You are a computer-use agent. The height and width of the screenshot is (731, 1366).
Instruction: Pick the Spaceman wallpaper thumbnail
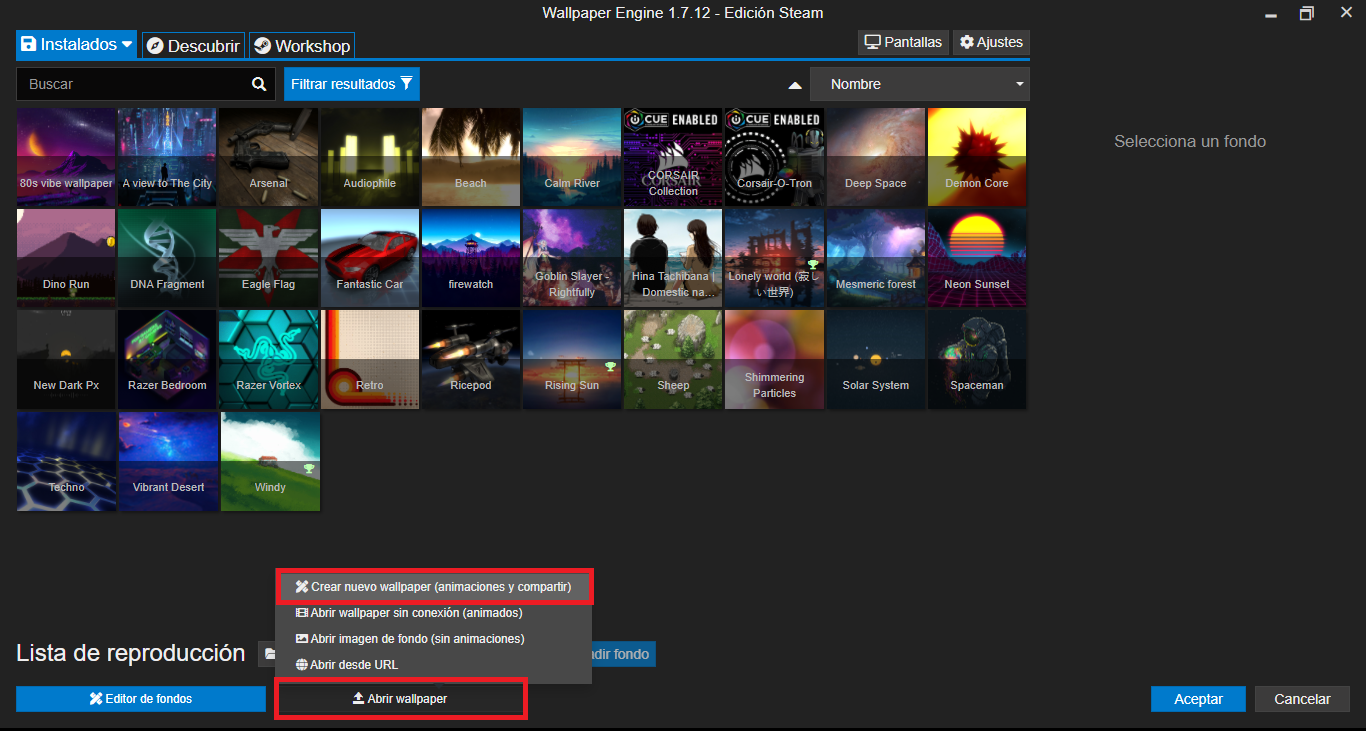[977, 360]
